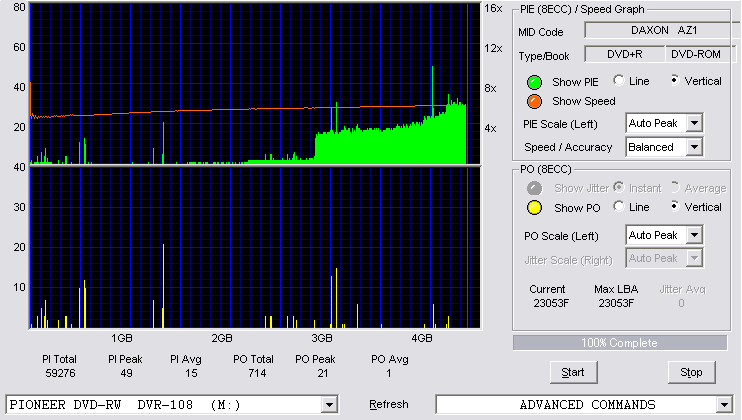The height and width of the screenshot is (420, 742).
Task: Select Average jitter radio button
Action: [675, 187]
